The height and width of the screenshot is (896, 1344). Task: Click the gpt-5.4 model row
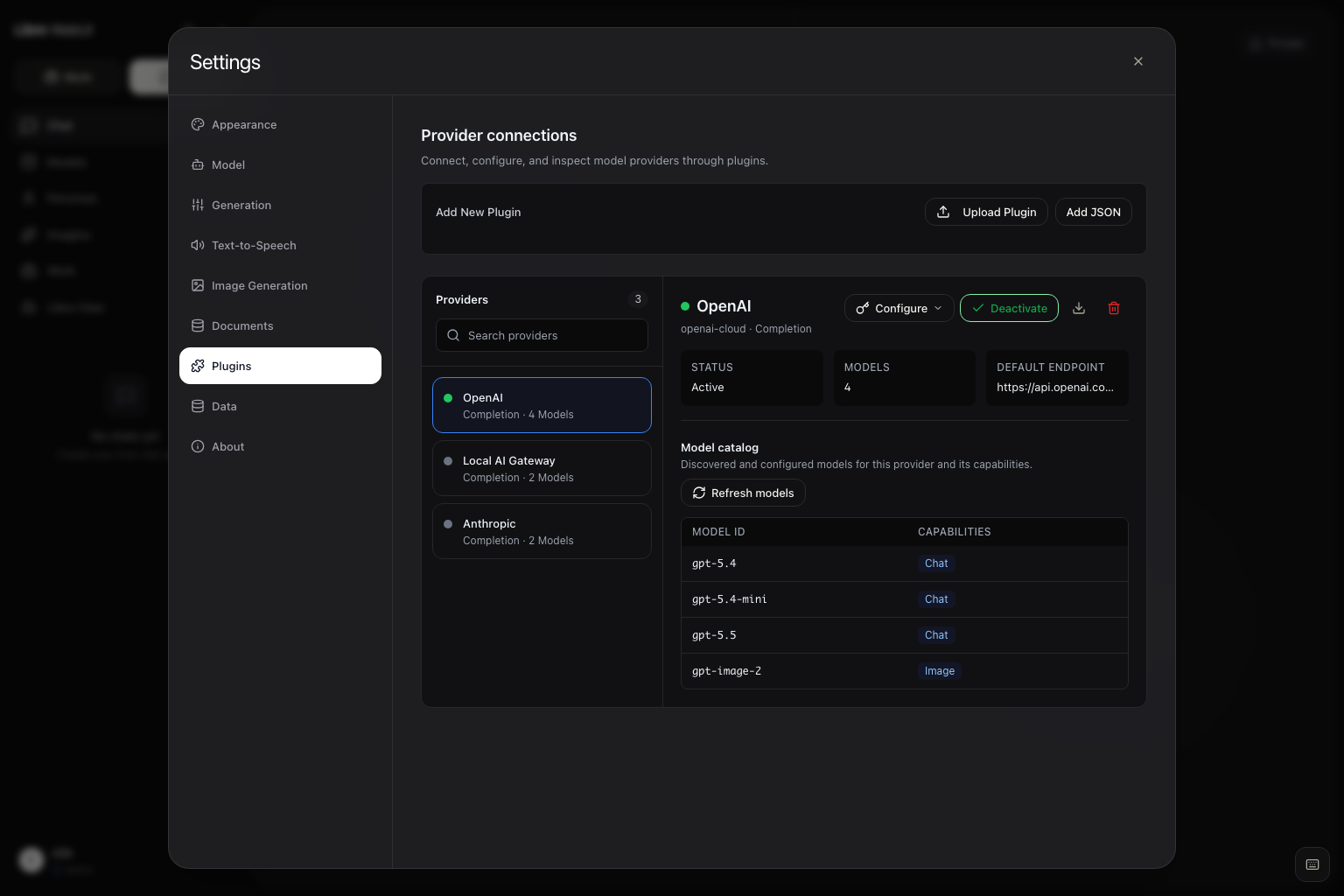click(905, 563)
